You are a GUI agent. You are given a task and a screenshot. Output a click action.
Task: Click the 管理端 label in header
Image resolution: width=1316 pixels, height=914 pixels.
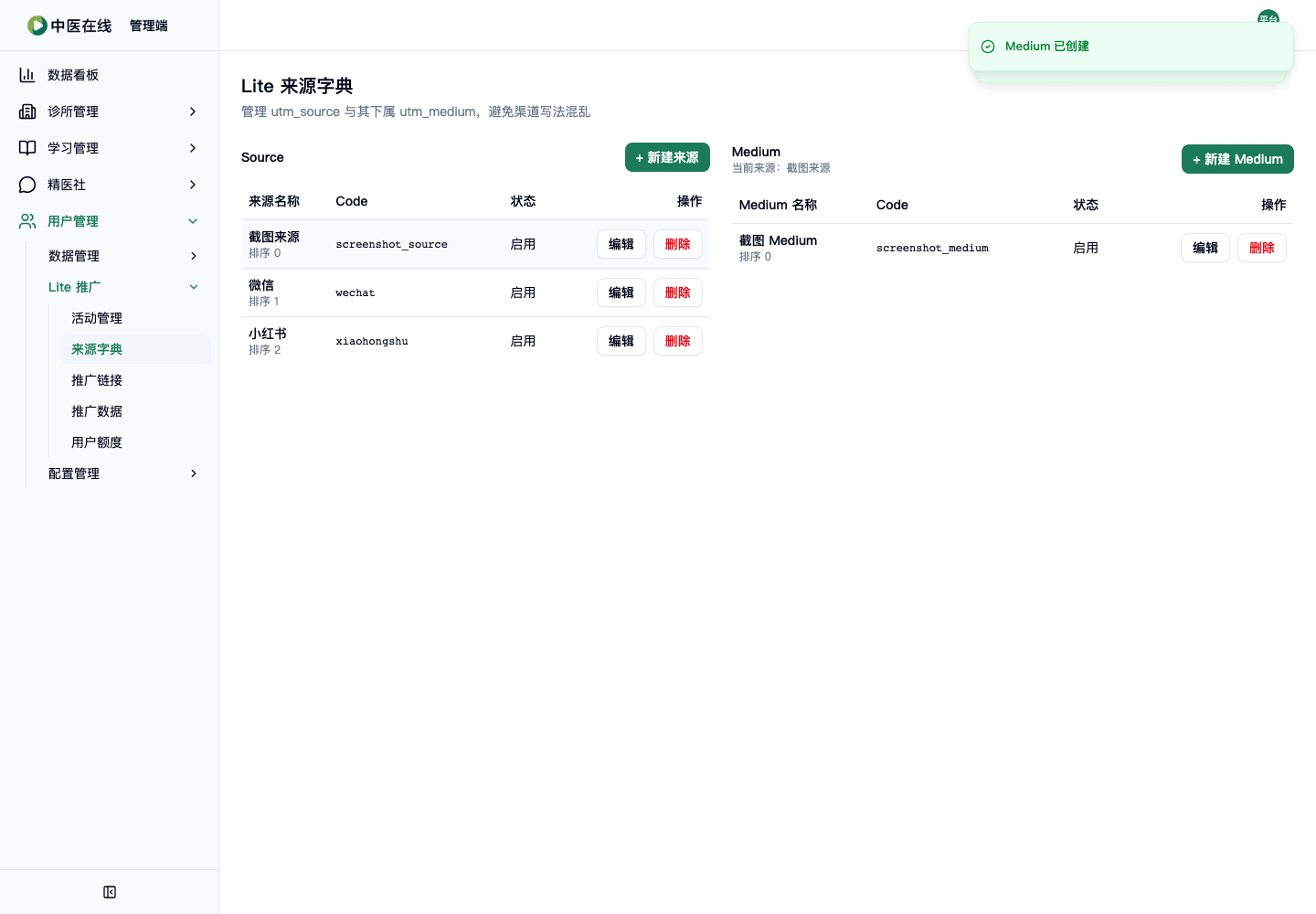pos(149,26)
